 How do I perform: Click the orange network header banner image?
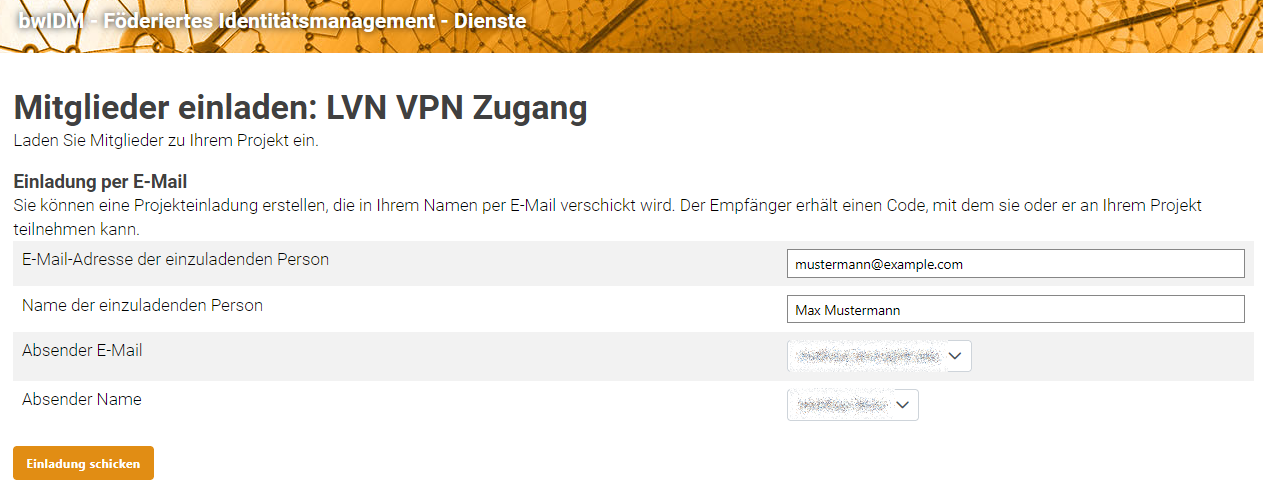coord(900,26)
